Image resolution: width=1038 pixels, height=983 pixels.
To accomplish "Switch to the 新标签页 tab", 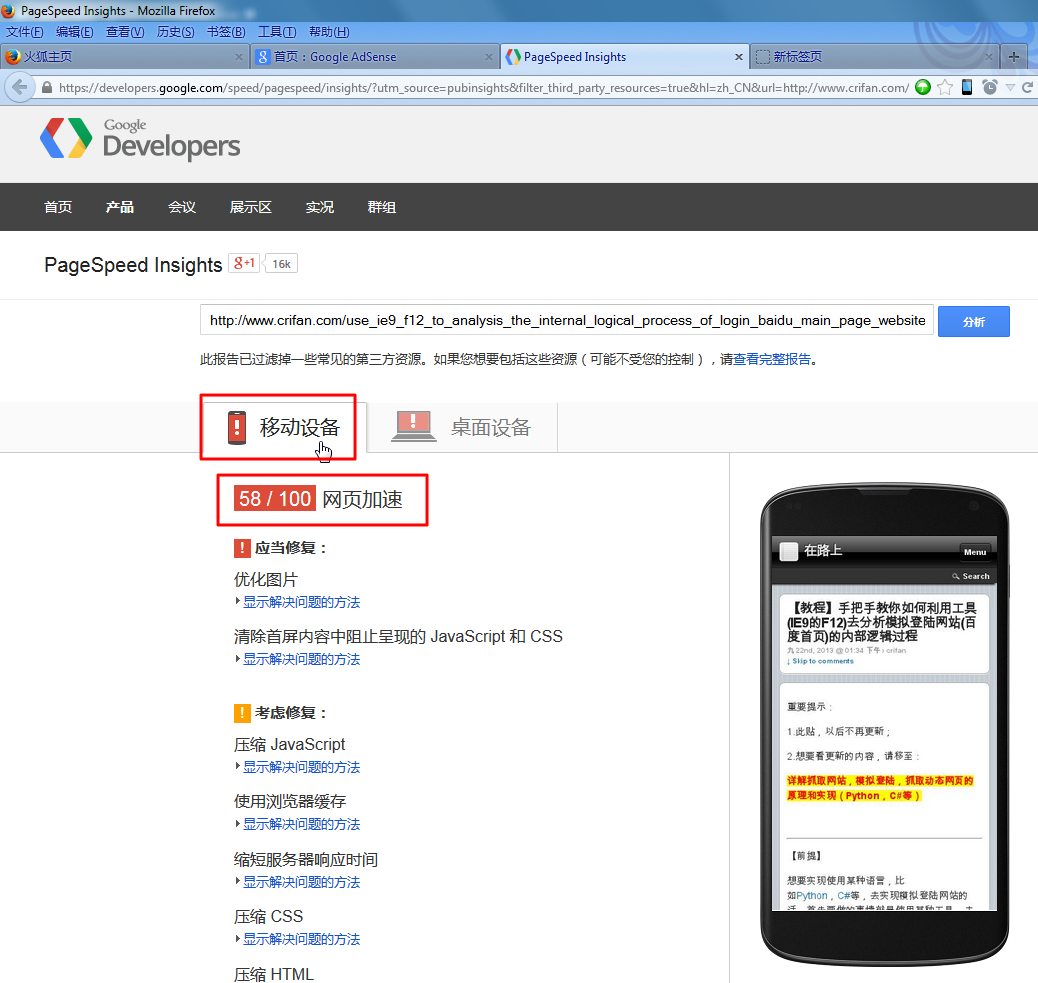I will (x=874, y=57).
